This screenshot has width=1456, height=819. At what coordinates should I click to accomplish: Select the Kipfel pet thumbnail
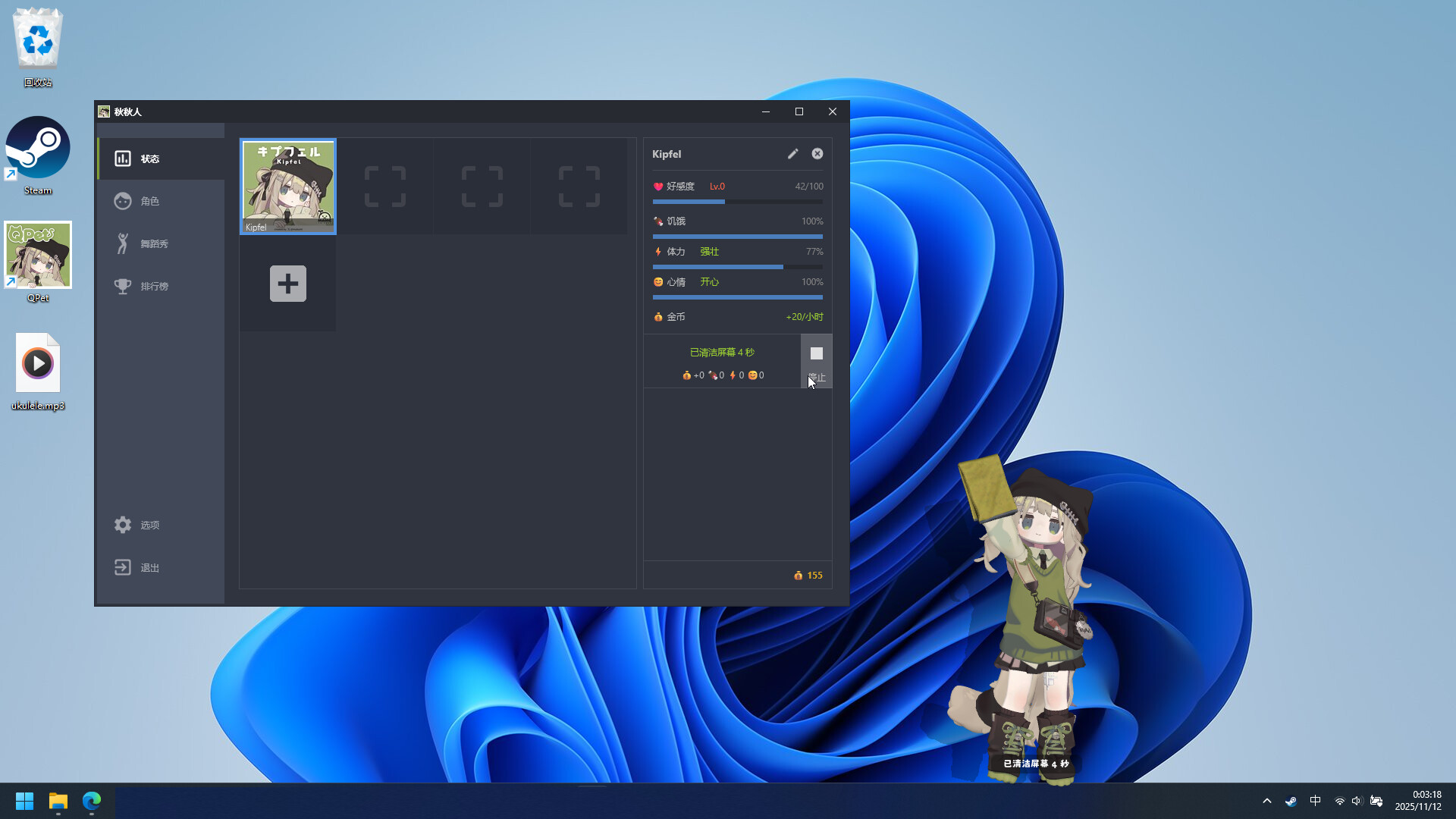pyautogui.click(x=287, y=185)
